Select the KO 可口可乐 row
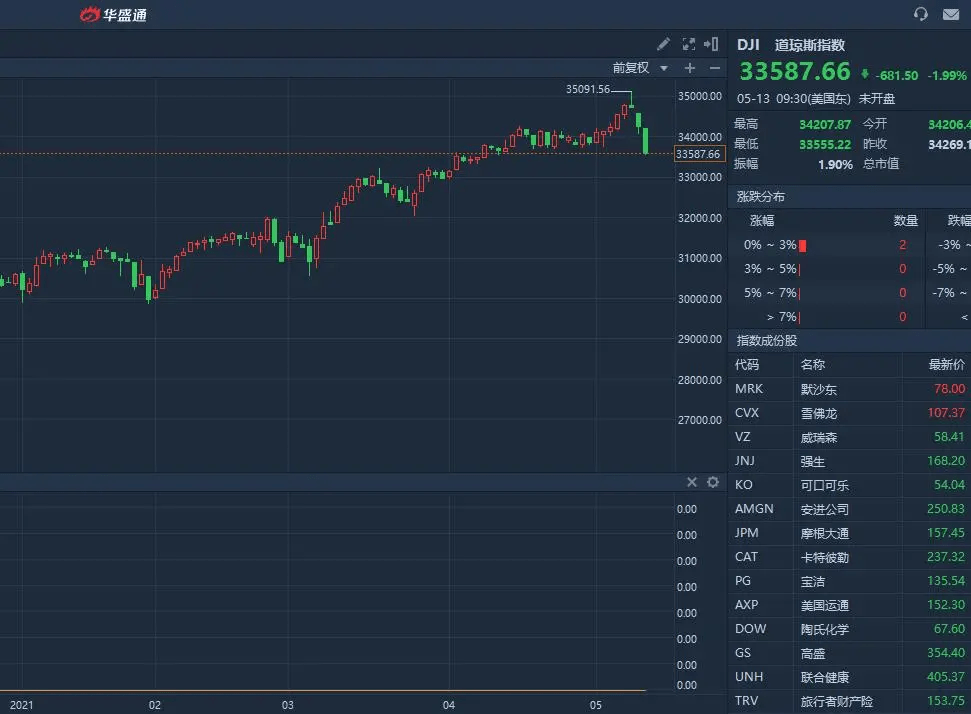Screen dimensions: 971x714 tap(850, 485)
